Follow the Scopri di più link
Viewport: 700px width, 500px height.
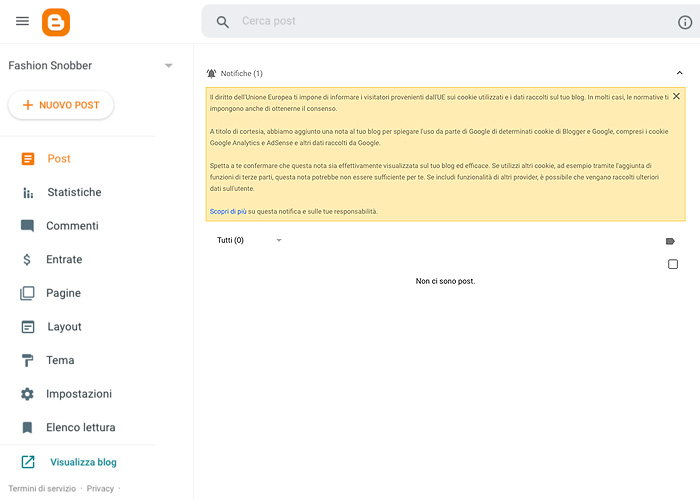tap(228, 212)
